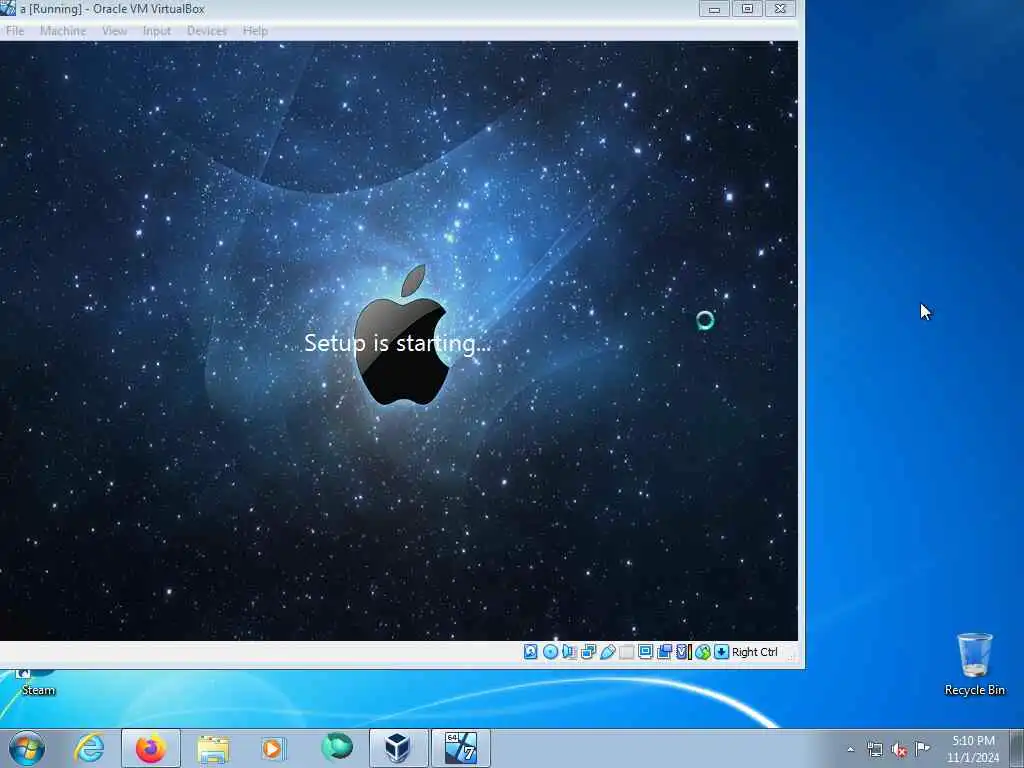1024x768 pixels.
Task: Open the Devices menu in VirtualBox
Action: point(206,31)
